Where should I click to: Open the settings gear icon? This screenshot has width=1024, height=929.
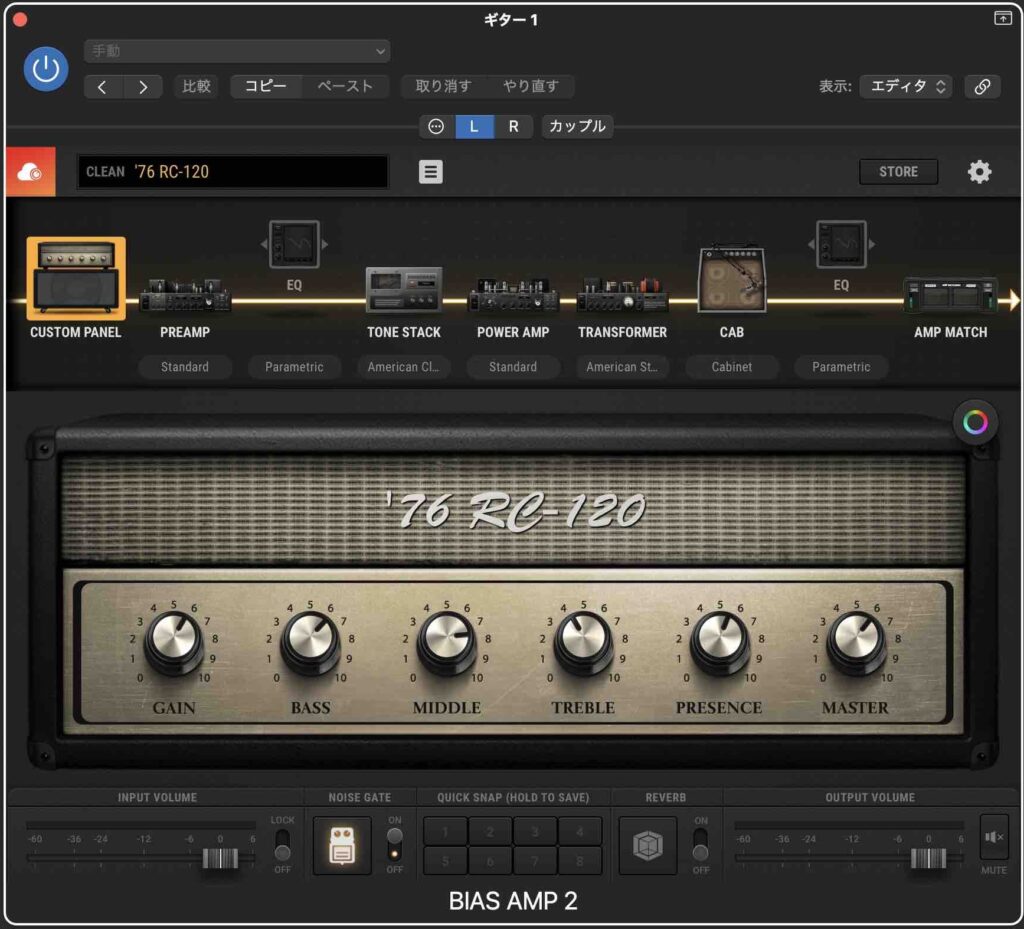979,172
